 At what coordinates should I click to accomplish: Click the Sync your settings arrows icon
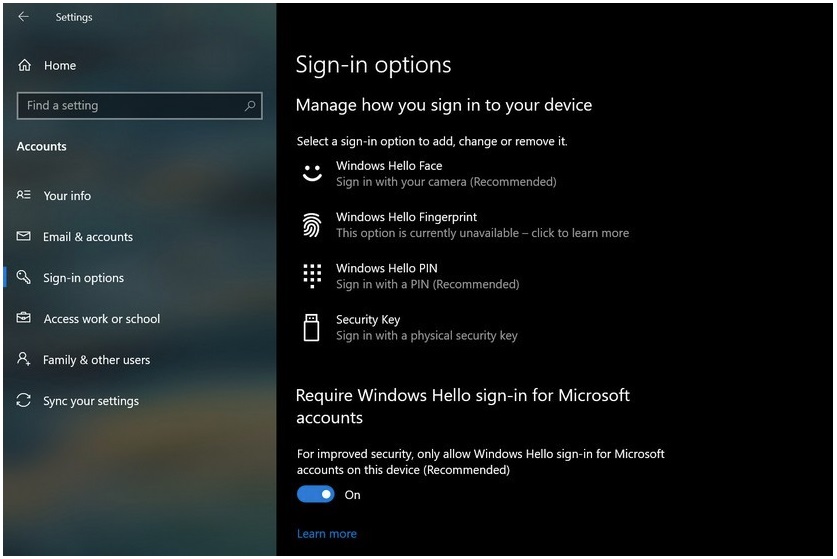23,400
